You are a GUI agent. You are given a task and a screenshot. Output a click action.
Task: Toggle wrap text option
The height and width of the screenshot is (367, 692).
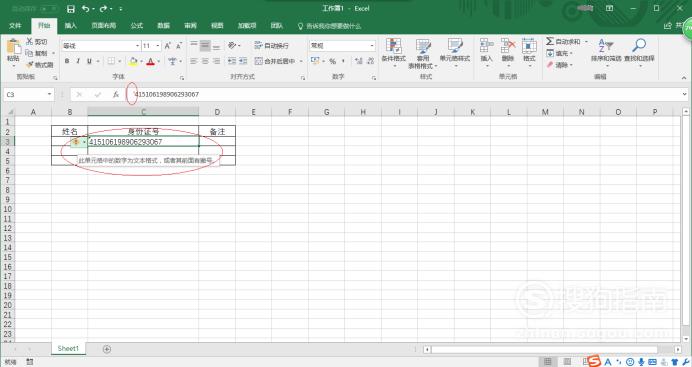(x=271, y=45)
